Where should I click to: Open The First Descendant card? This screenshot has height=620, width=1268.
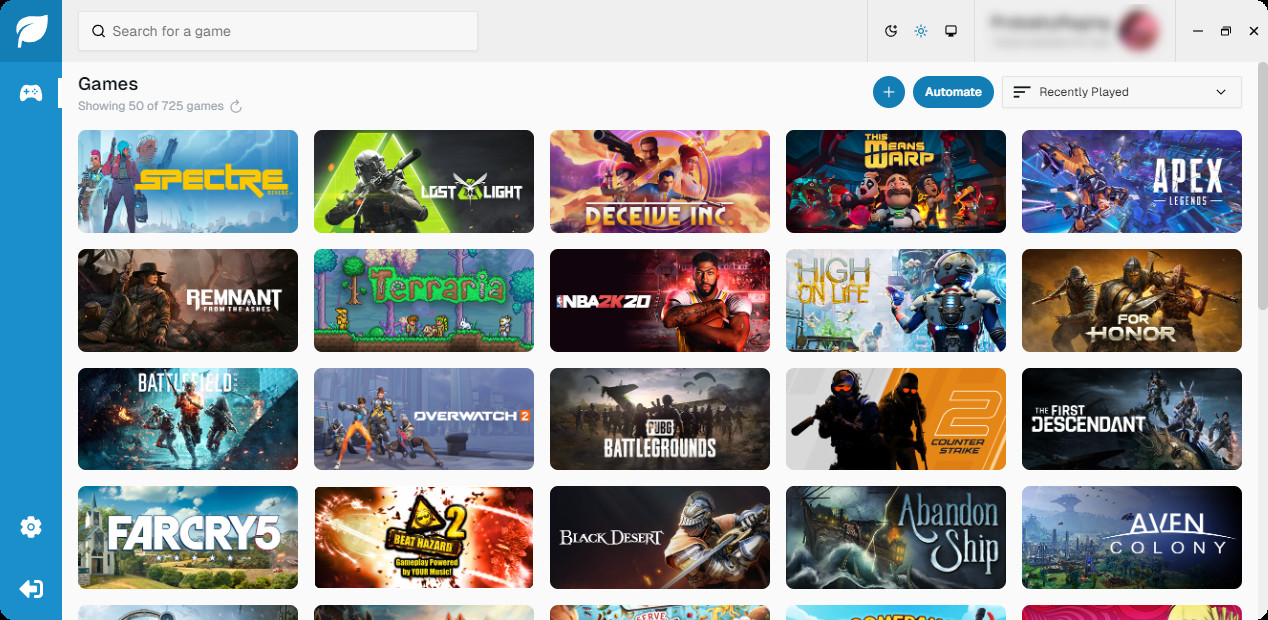click(1132, 419)
